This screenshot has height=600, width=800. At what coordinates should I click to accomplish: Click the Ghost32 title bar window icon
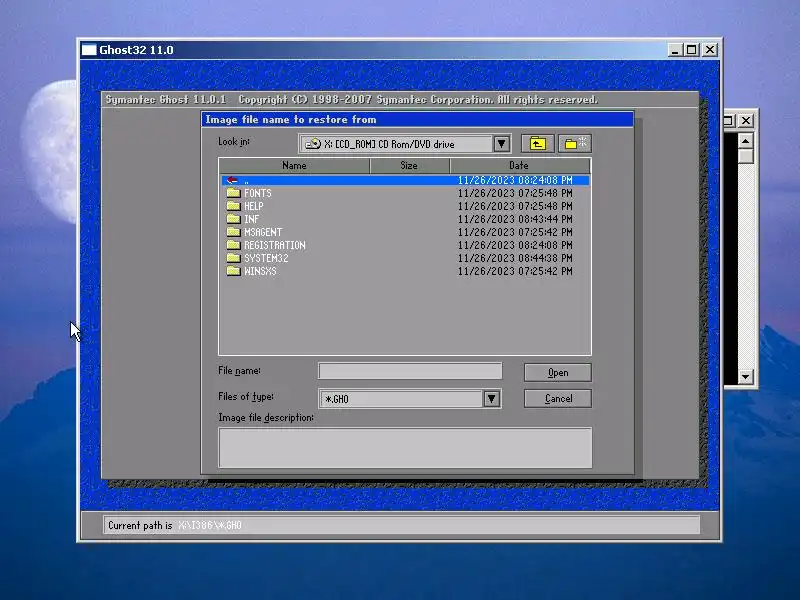[89, 49]
